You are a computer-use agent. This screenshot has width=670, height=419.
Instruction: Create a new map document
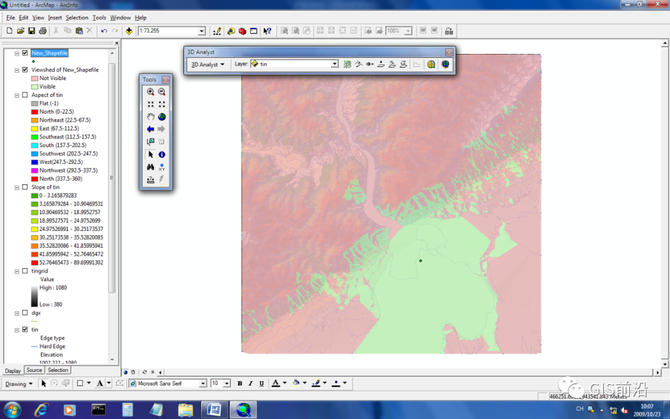[x=9, y=31]
